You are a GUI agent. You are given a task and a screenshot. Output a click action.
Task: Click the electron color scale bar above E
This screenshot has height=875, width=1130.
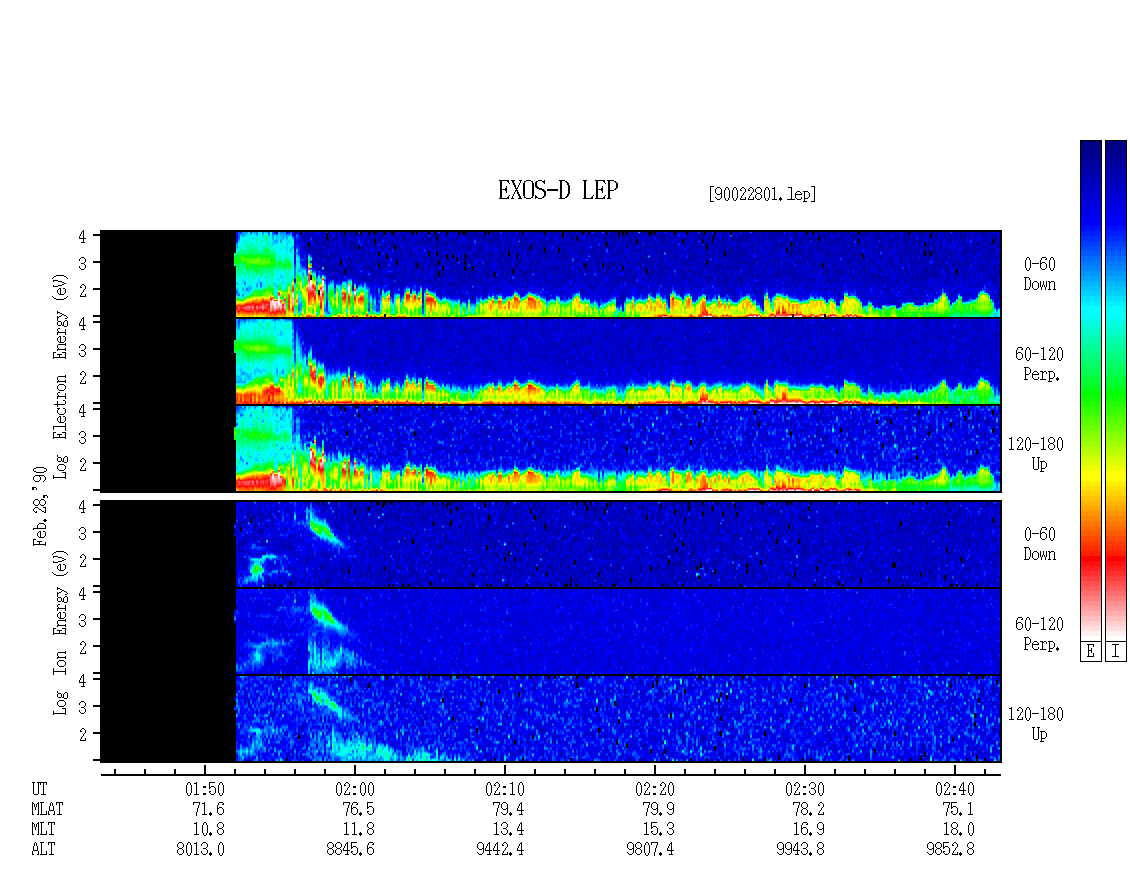point(1090,390)
